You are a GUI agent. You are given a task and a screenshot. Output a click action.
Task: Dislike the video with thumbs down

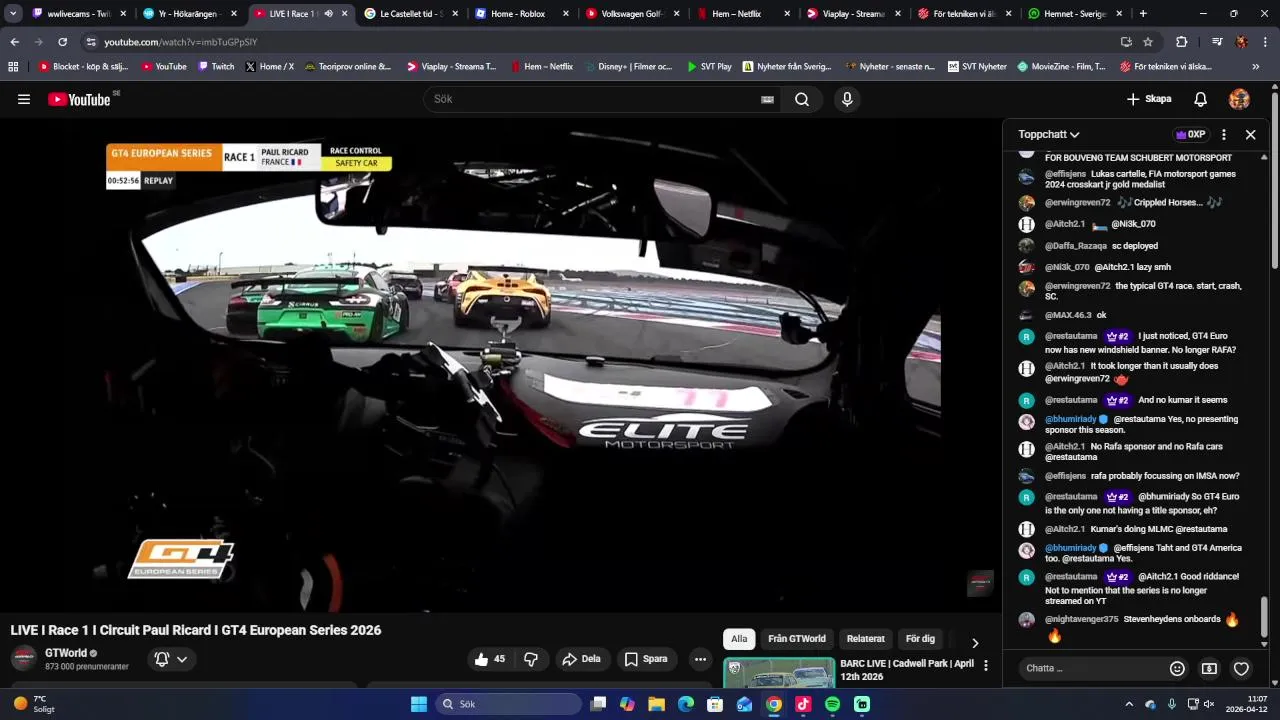tap(531, 659)
